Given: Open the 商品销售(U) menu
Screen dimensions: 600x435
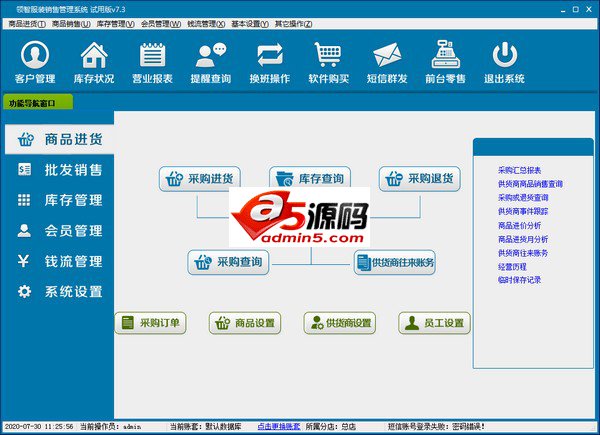Looking at the screenshot, I should (71, 24).
